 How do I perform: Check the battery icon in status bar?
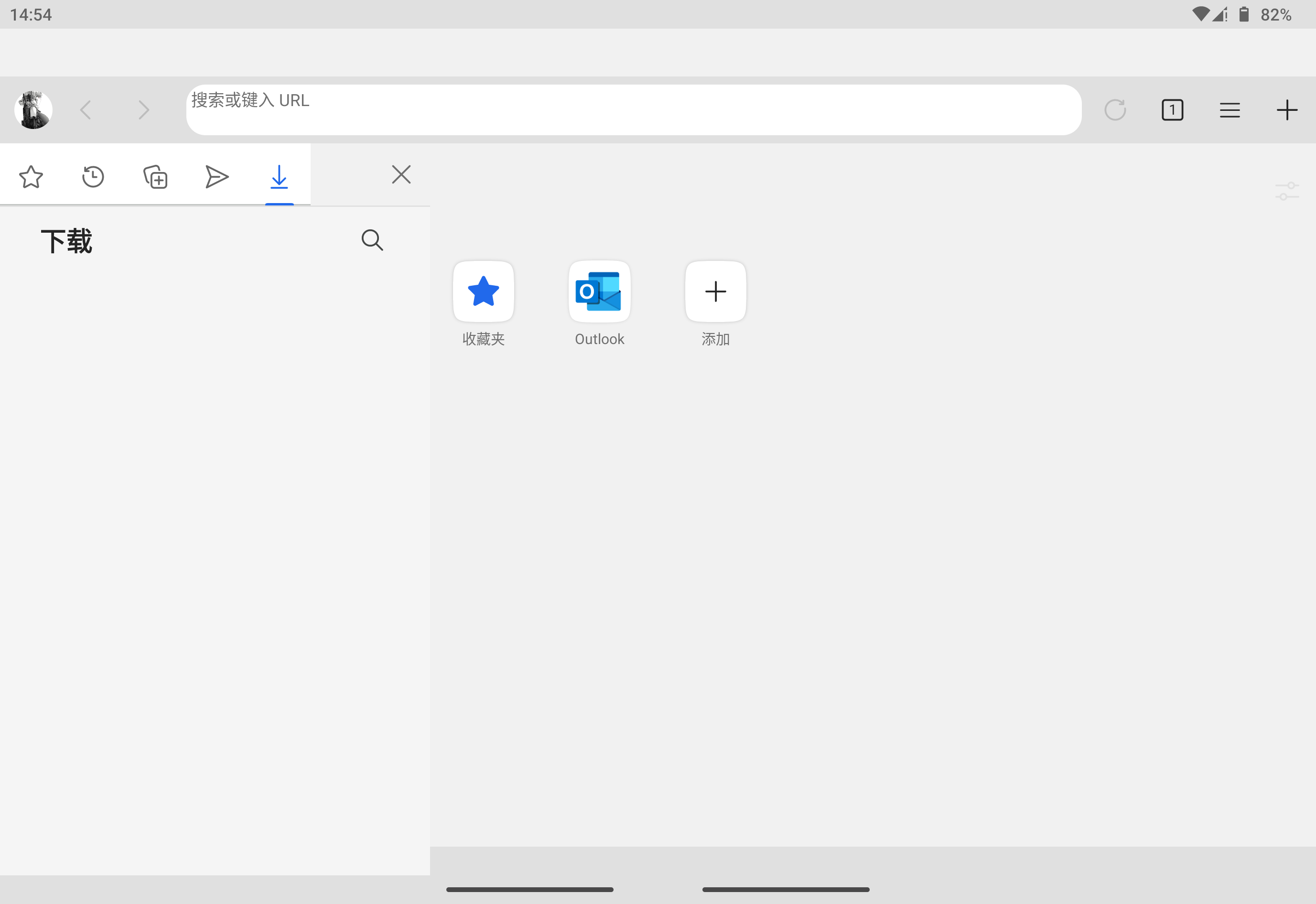pos(1244,14)
